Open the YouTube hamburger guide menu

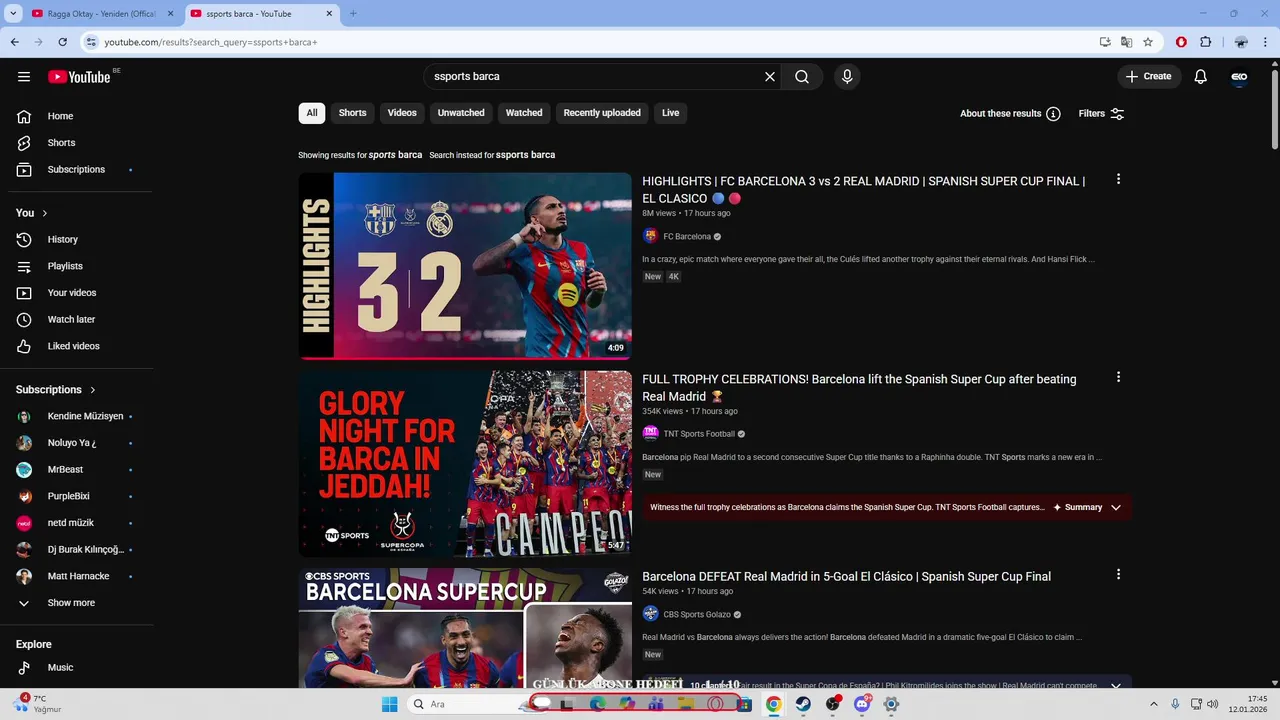point(24,77)
